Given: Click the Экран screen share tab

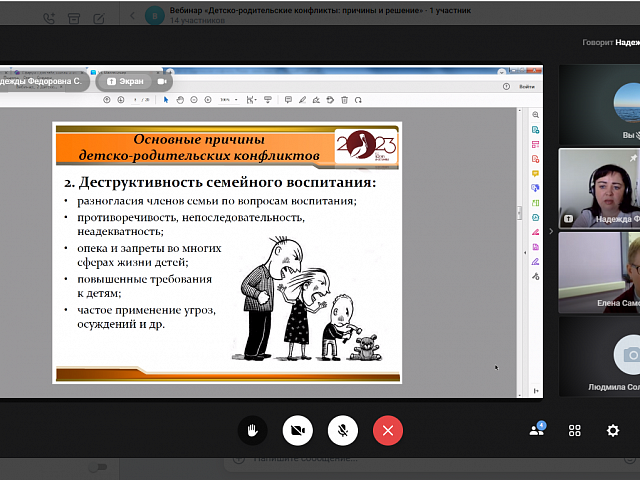Looking at the screenshot, I should pyautogui.click(x=126, y=82).
